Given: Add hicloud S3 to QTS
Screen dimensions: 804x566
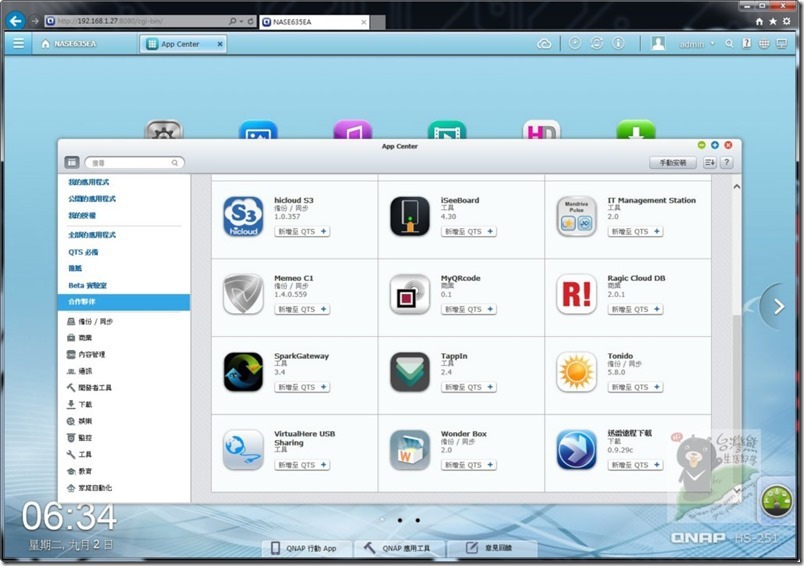Looking at the screenshot, I should coord(302,231).
